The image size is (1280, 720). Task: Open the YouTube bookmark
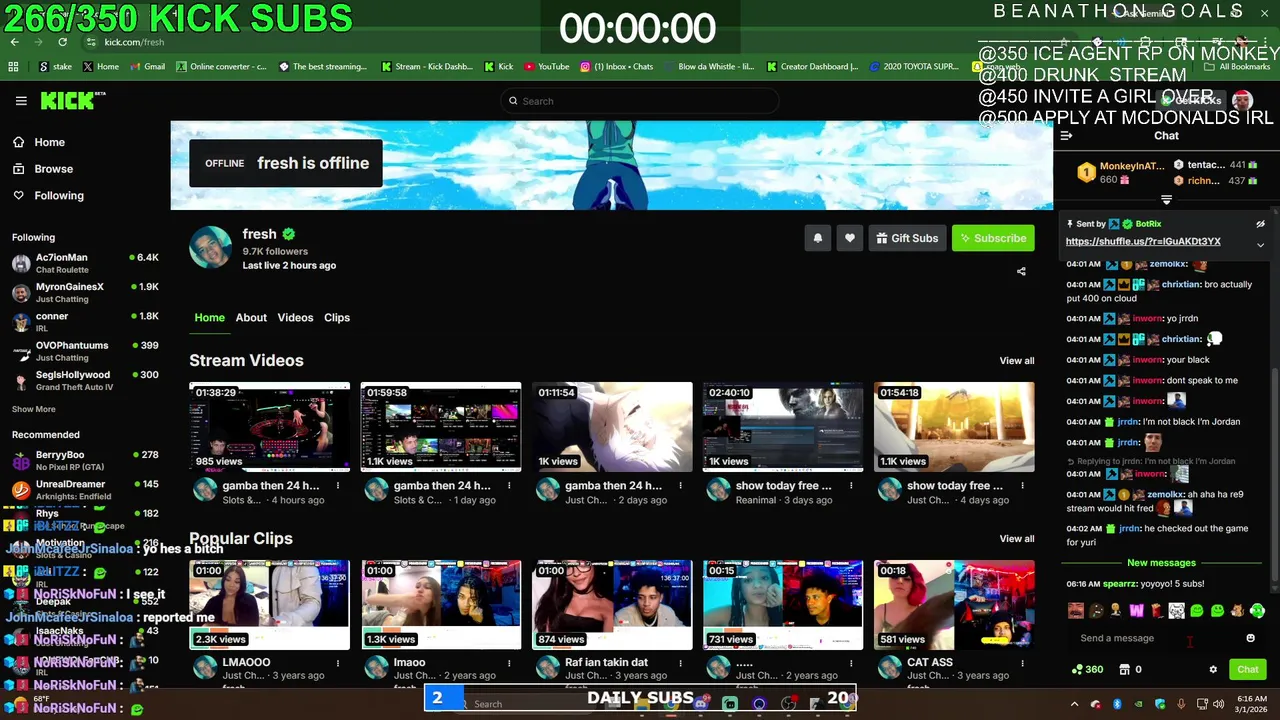[x=546, y=67]
